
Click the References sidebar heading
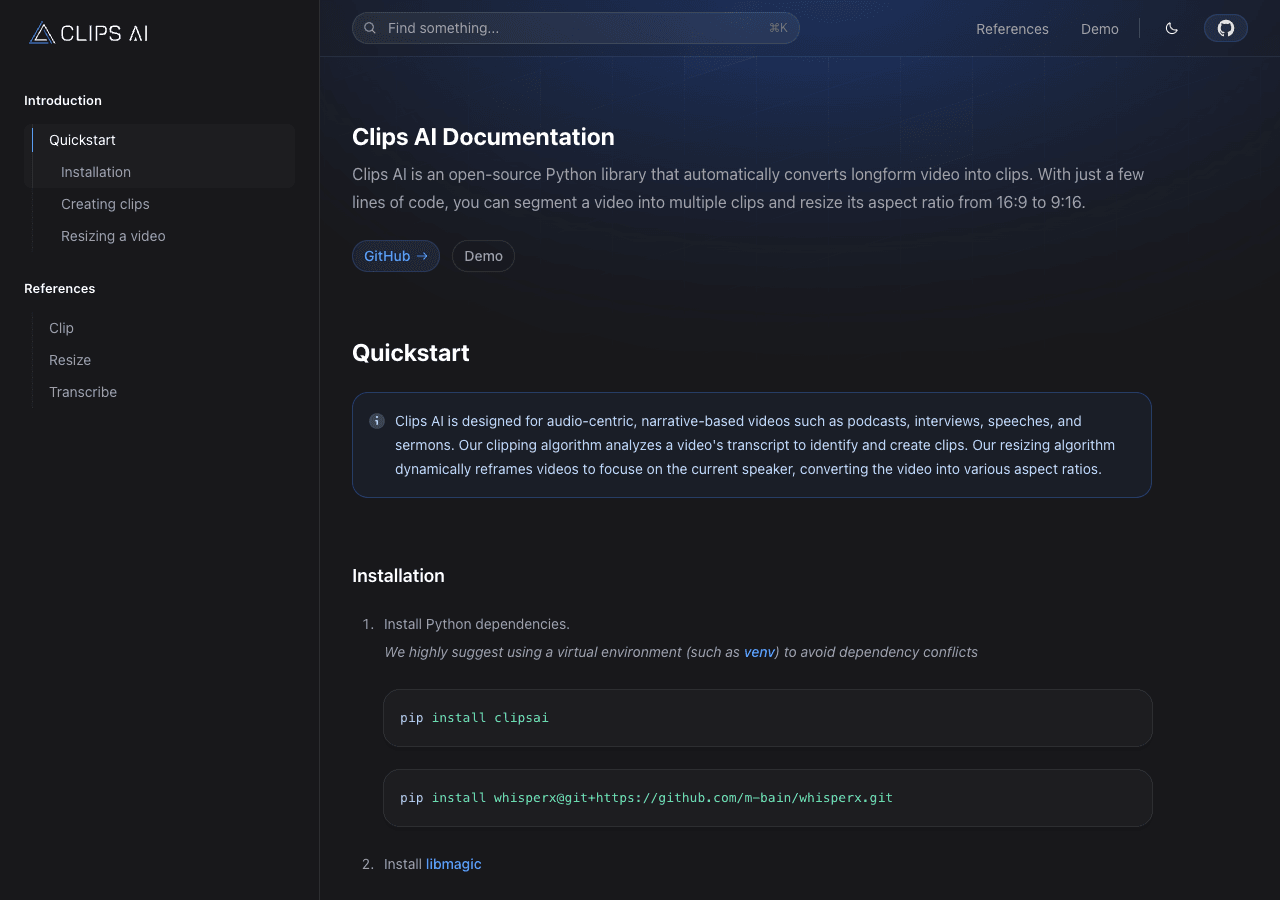point(60,288)
